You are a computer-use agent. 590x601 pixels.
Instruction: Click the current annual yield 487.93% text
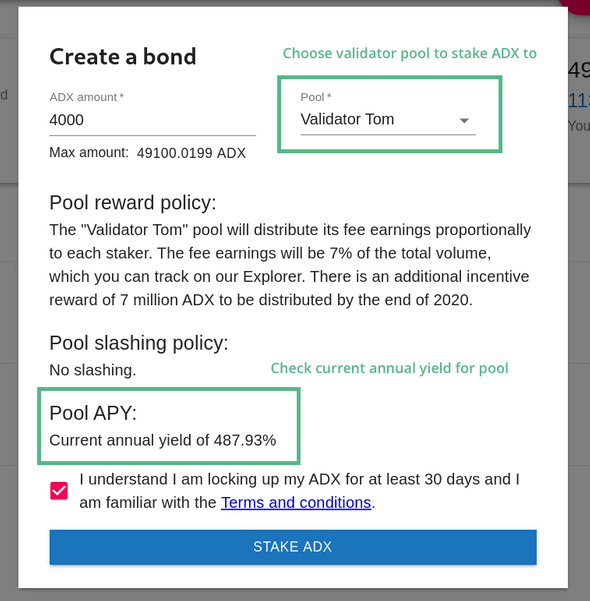(163, 440)
